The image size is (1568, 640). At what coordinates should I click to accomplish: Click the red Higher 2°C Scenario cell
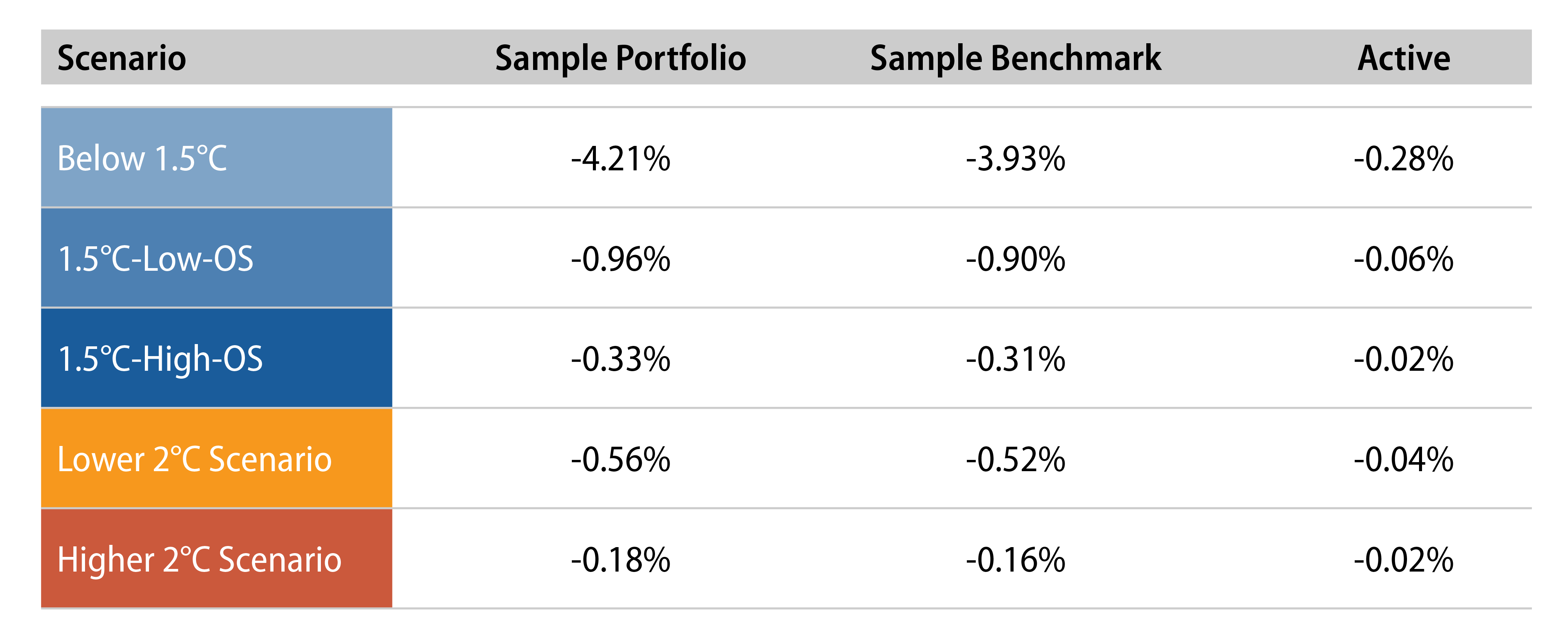[x=216, y=559]
